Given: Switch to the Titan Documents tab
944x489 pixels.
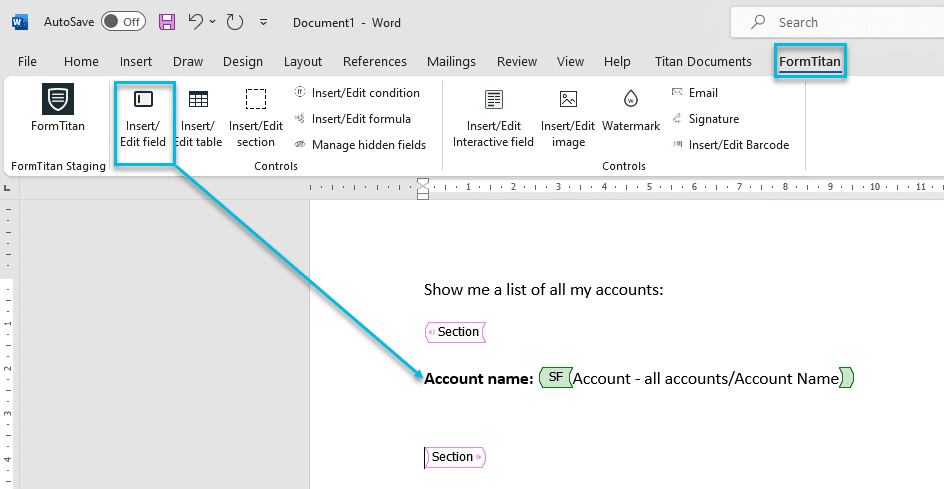Looking at the screenshot, I should click(x=703, y=61).
